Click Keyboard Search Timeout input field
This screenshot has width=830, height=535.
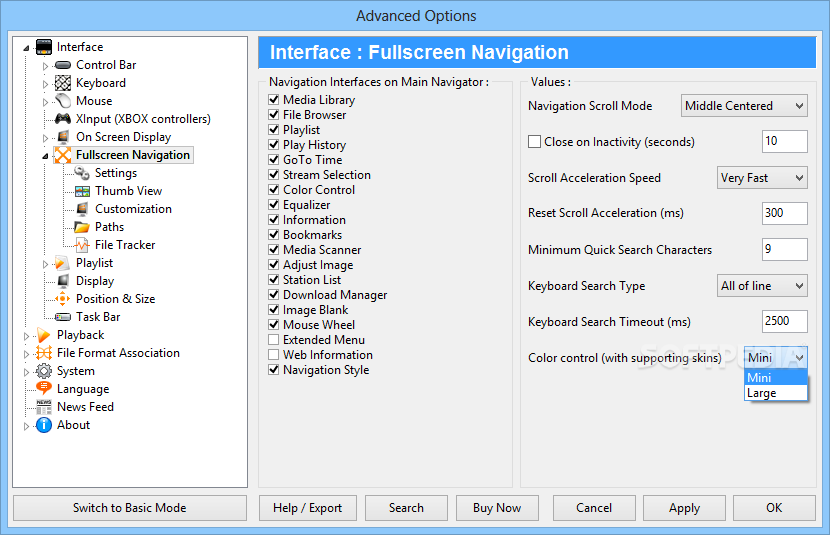tap(784, 321)
